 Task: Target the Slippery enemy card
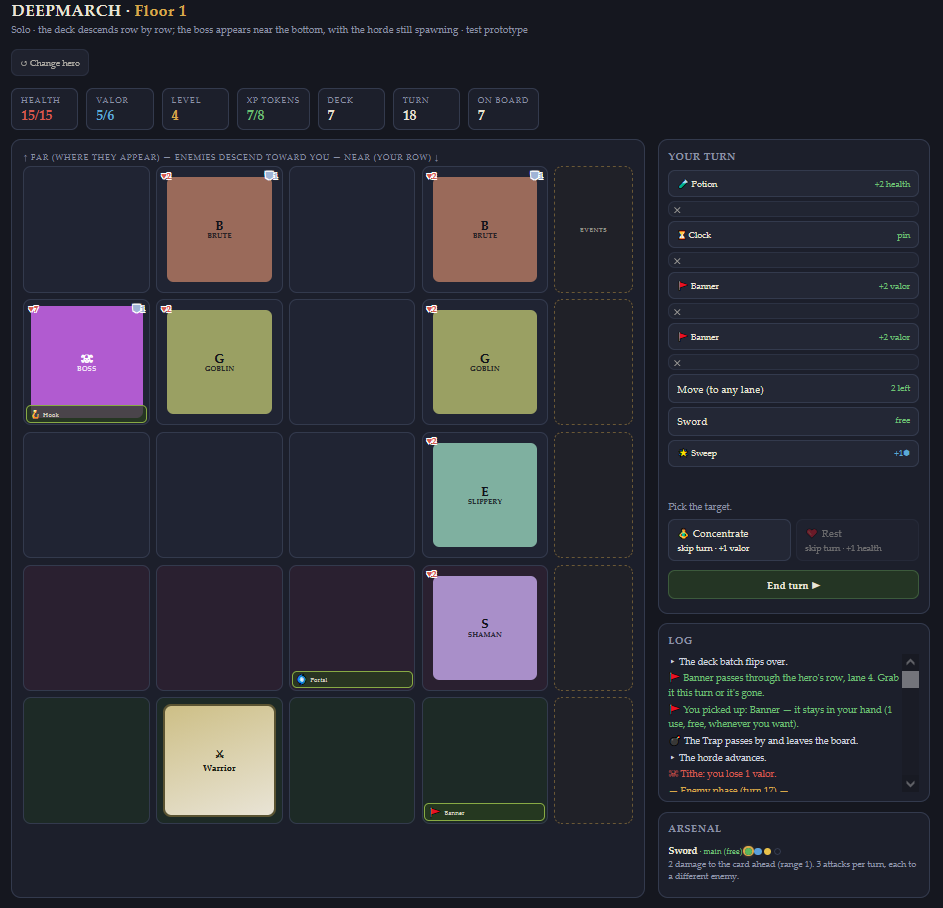[x=485, y=495]
